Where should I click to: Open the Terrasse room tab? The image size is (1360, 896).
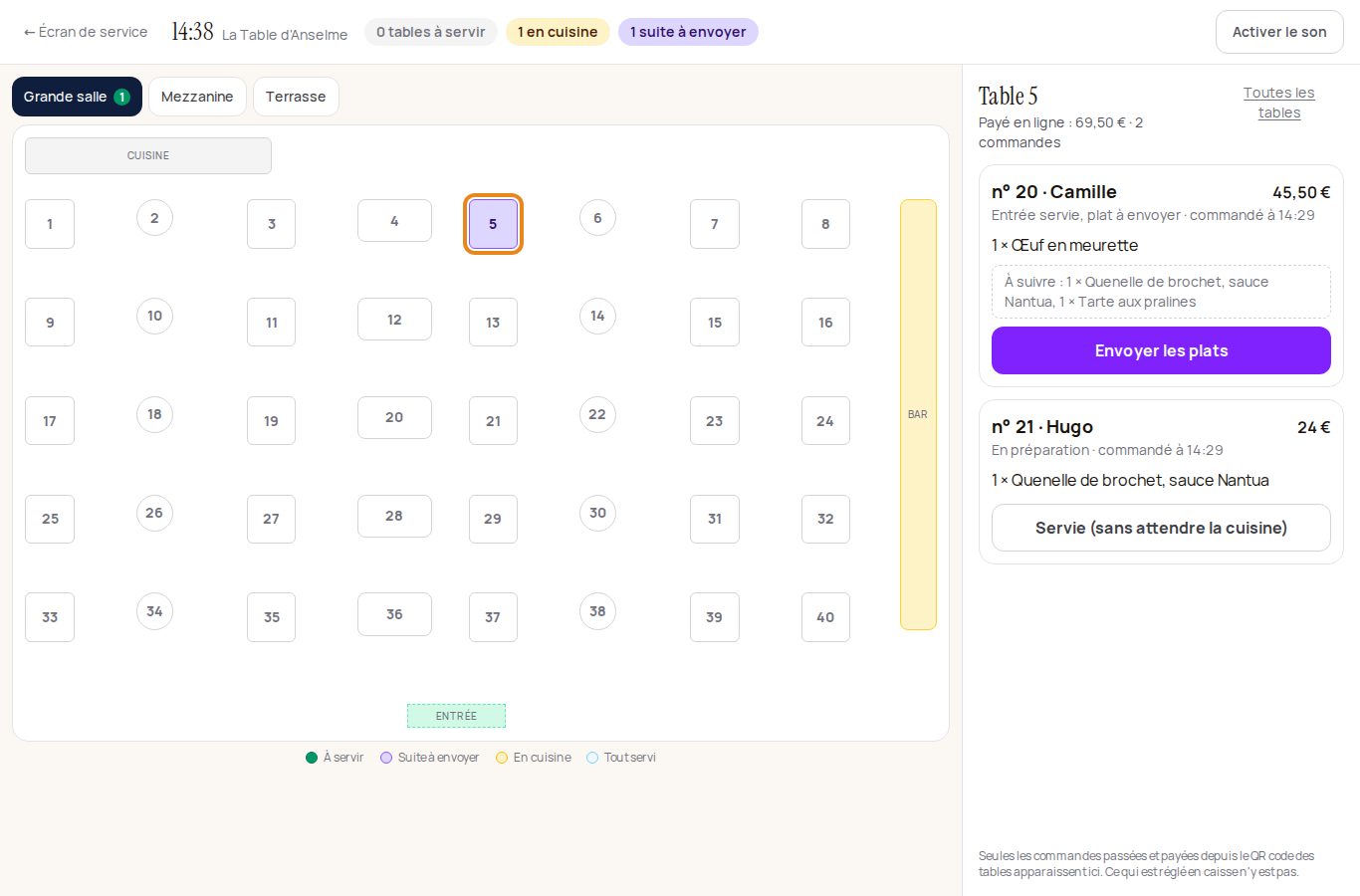(296, 97)
